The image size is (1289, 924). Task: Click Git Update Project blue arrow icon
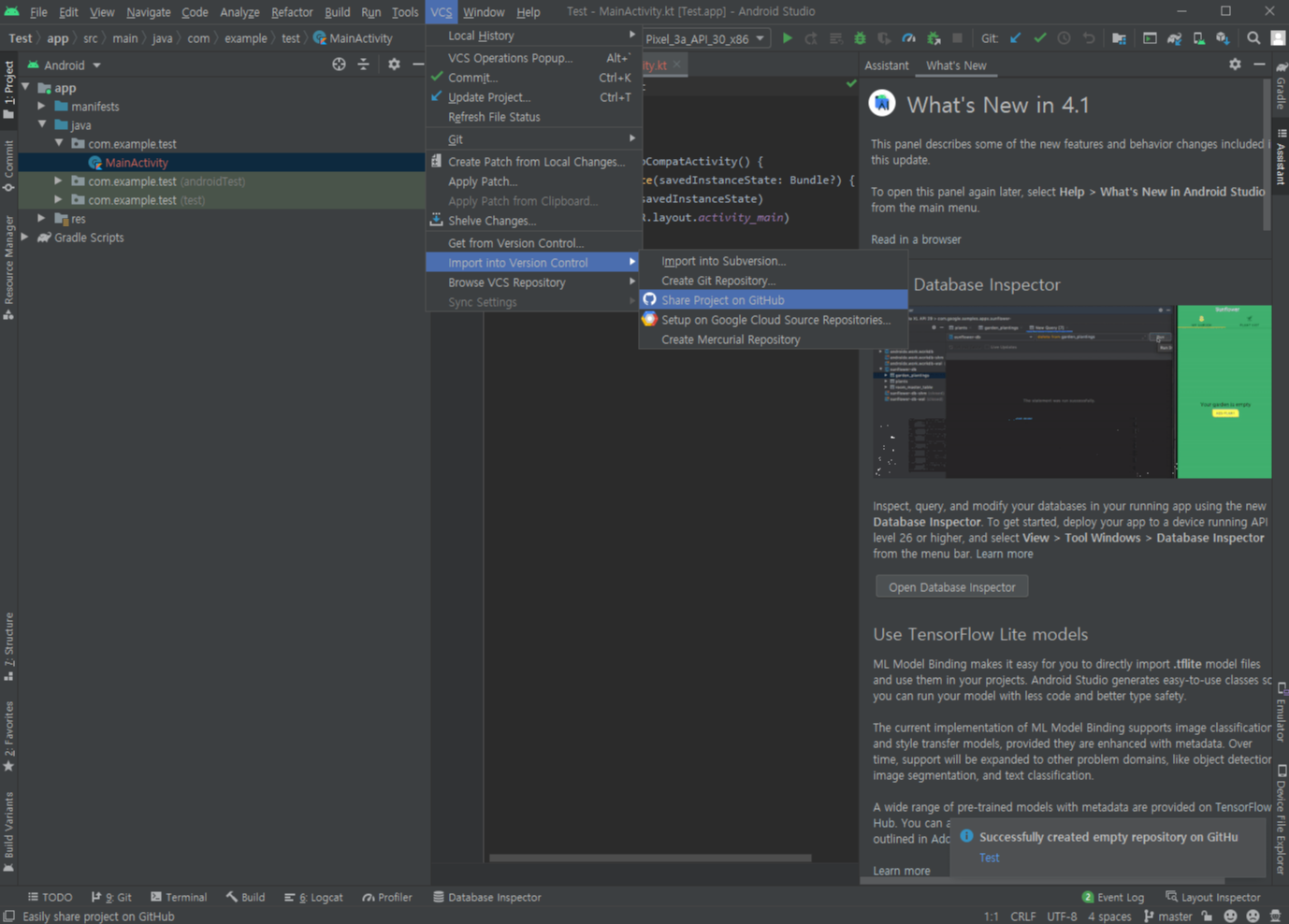point(1016,38)
